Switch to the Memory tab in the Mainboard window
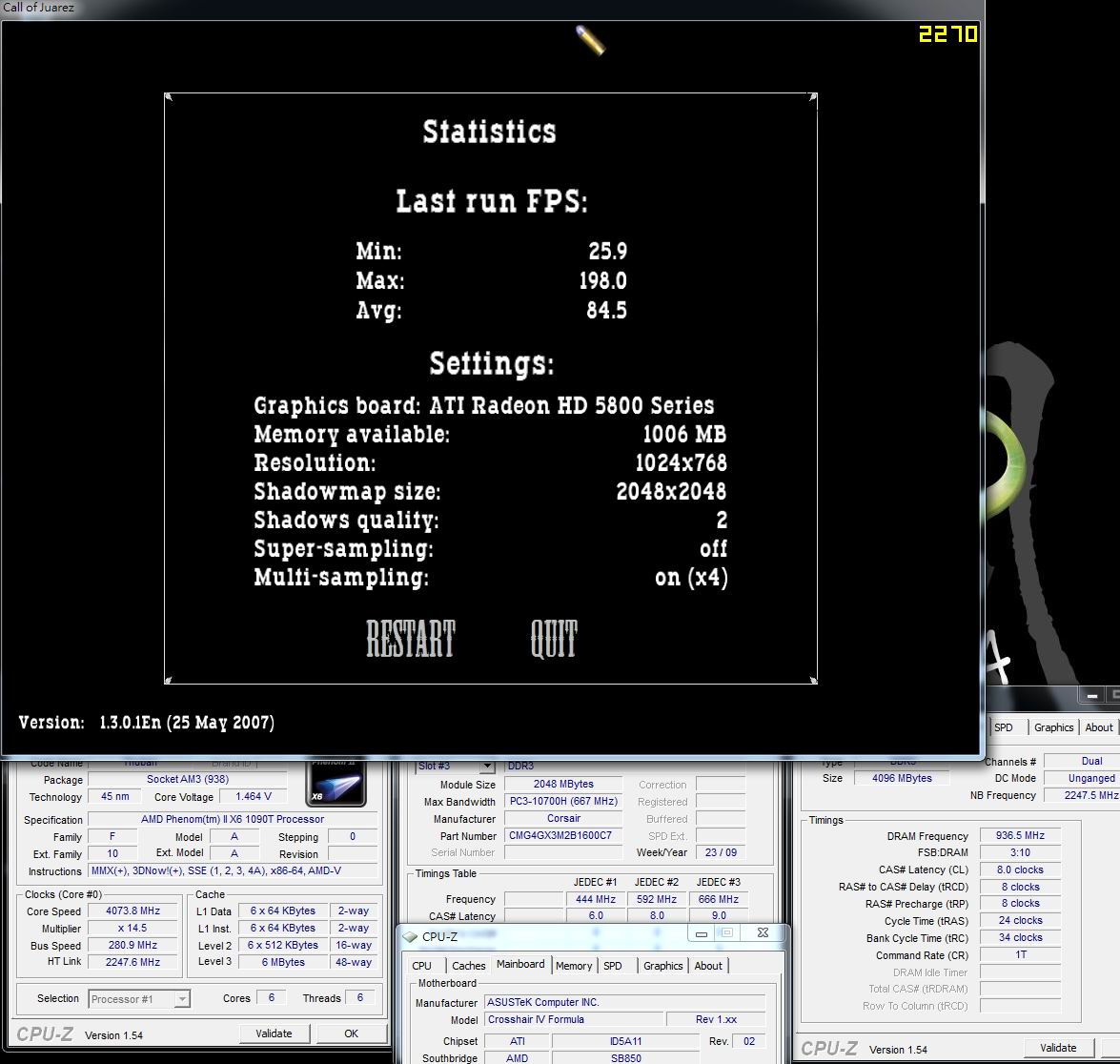Image resolution: width=1120 pixels, height=1064 pixels. (x=574, y=966)
